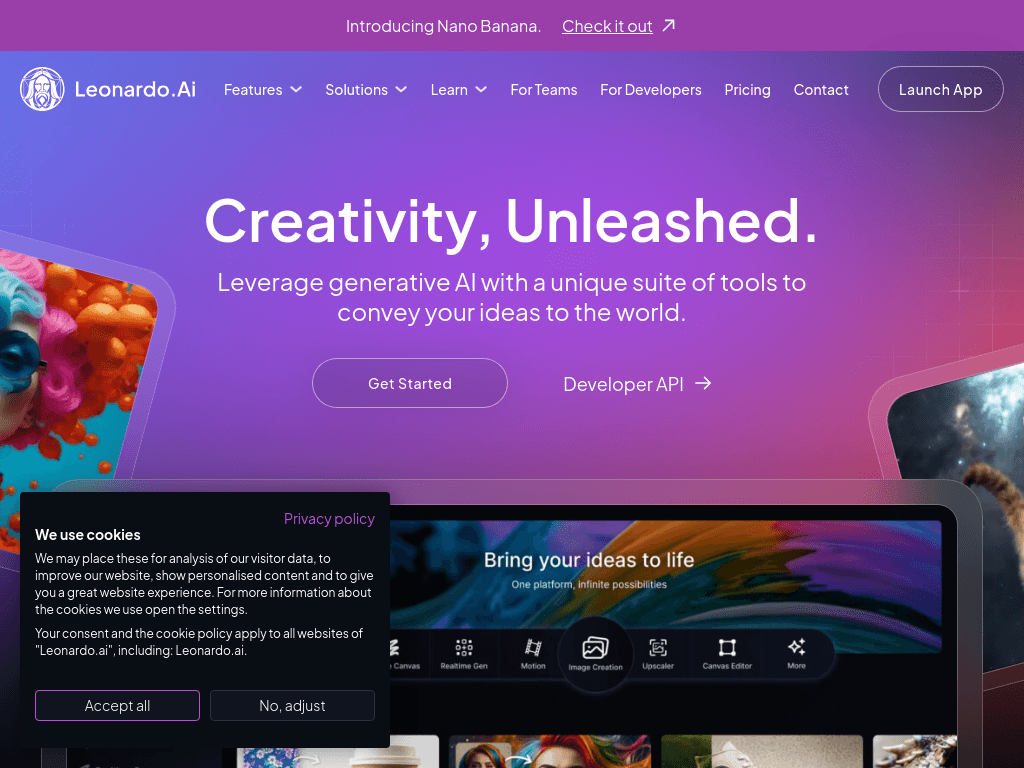Click arrow icon beside Check it out

coord(669,25)
